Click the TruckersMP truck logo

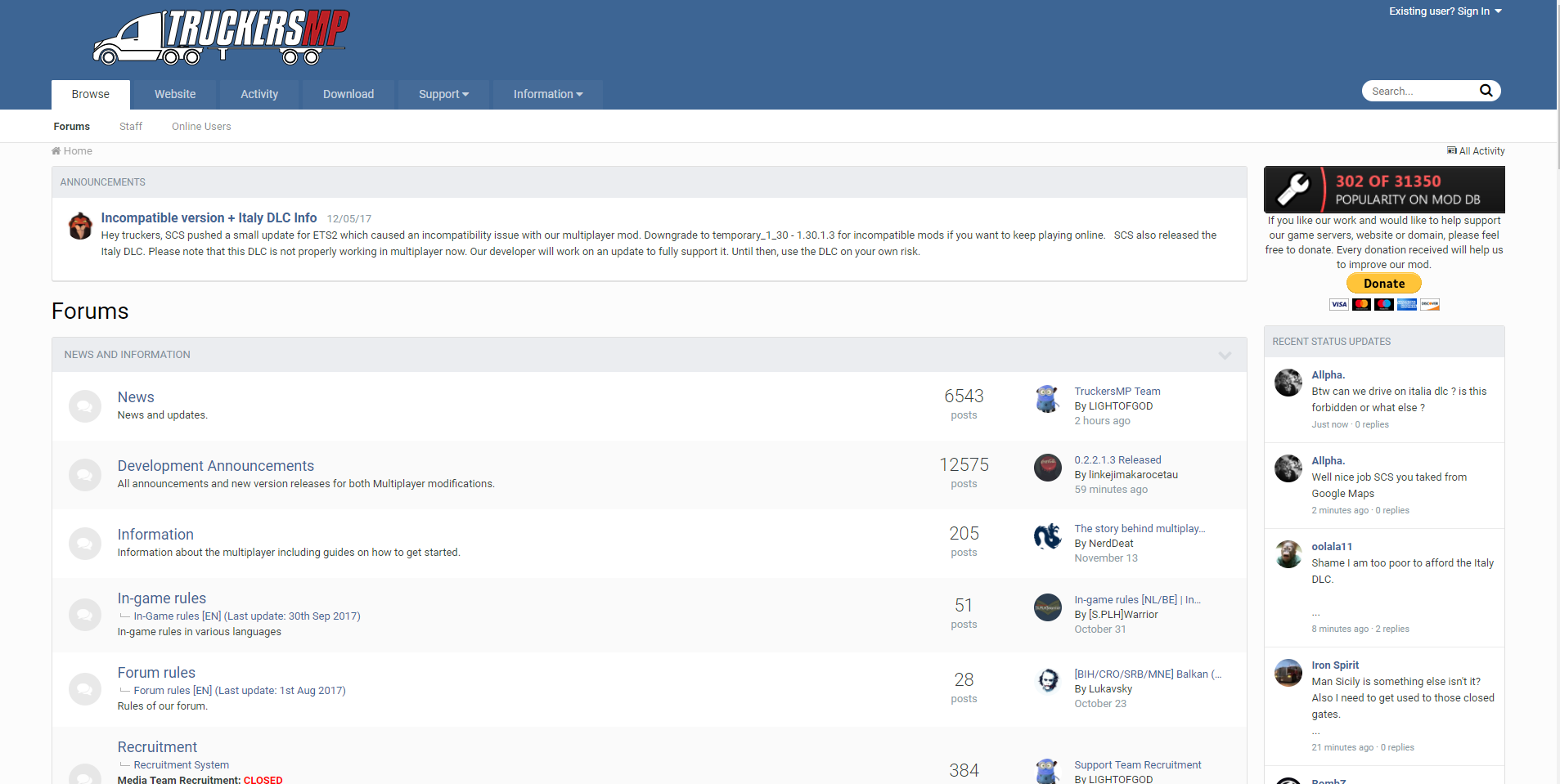pos(221,37)
